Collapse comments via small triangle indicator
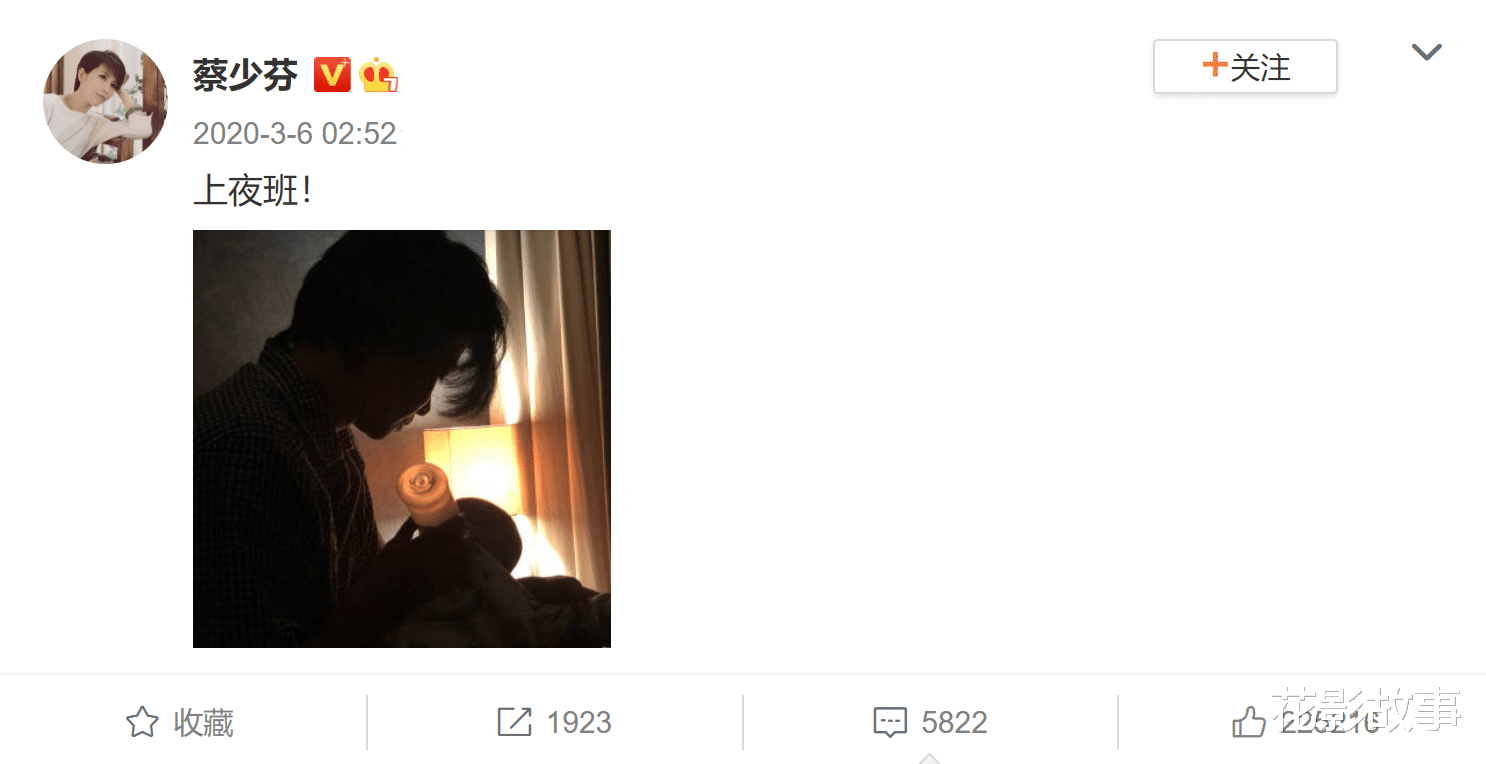This screenshot has height=764, width=1486. pyautogui.click(x=929, y=758)
